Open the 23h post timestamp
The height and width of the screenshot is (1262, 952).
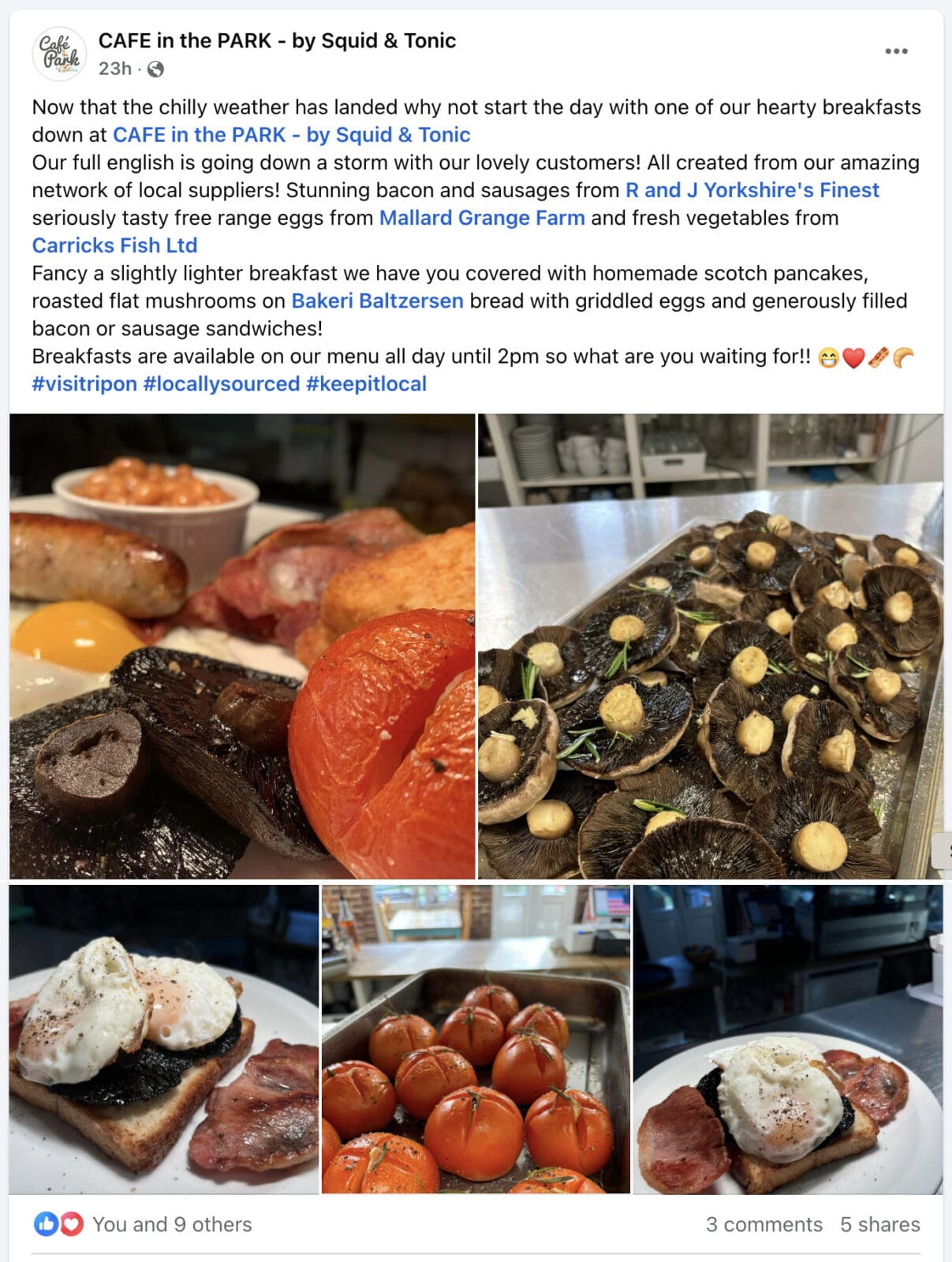pyautogui.click(x=115, y=69)
